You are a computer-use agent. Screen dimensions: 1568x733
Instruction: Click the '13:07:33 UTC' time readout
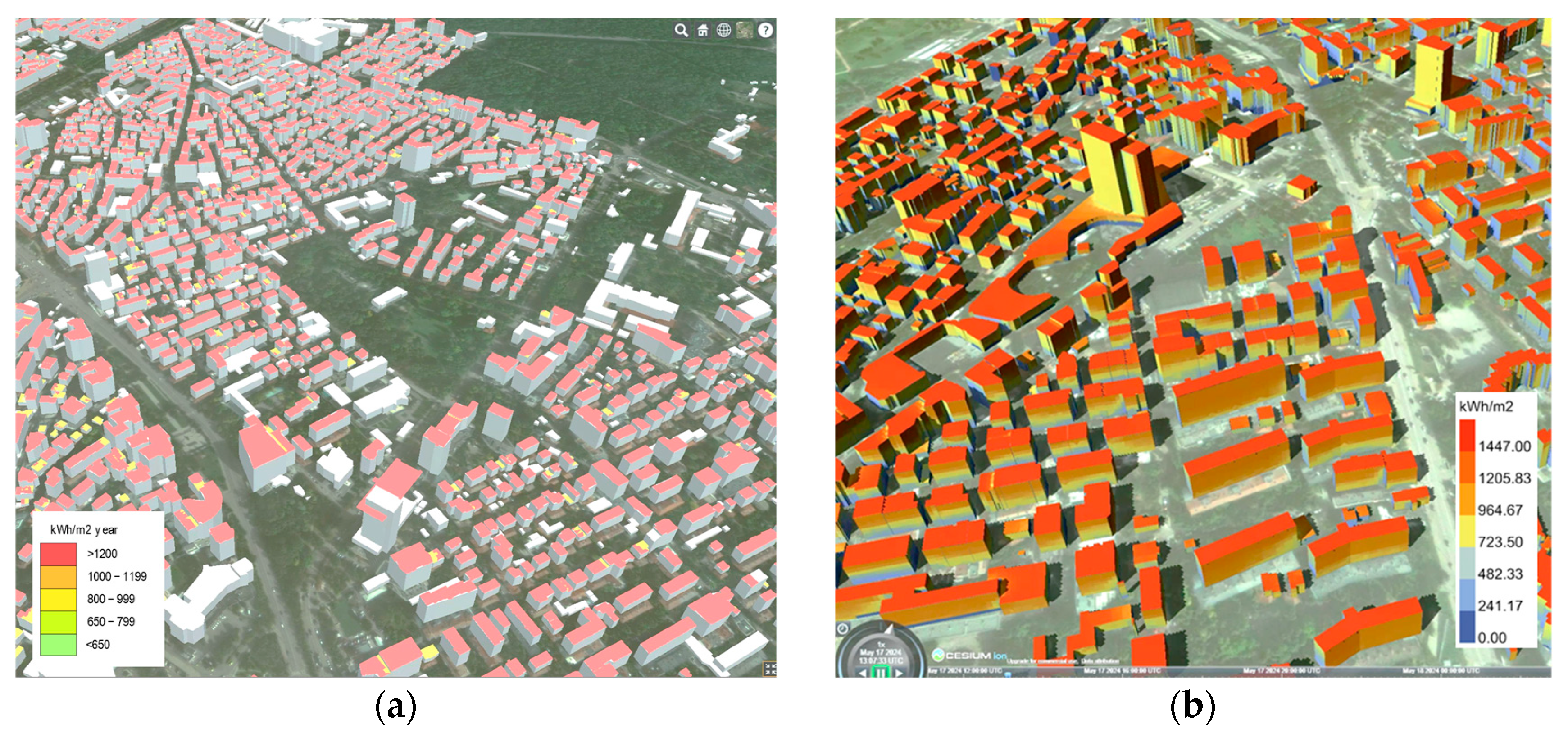pyautogui.click(x=881, y=661)
